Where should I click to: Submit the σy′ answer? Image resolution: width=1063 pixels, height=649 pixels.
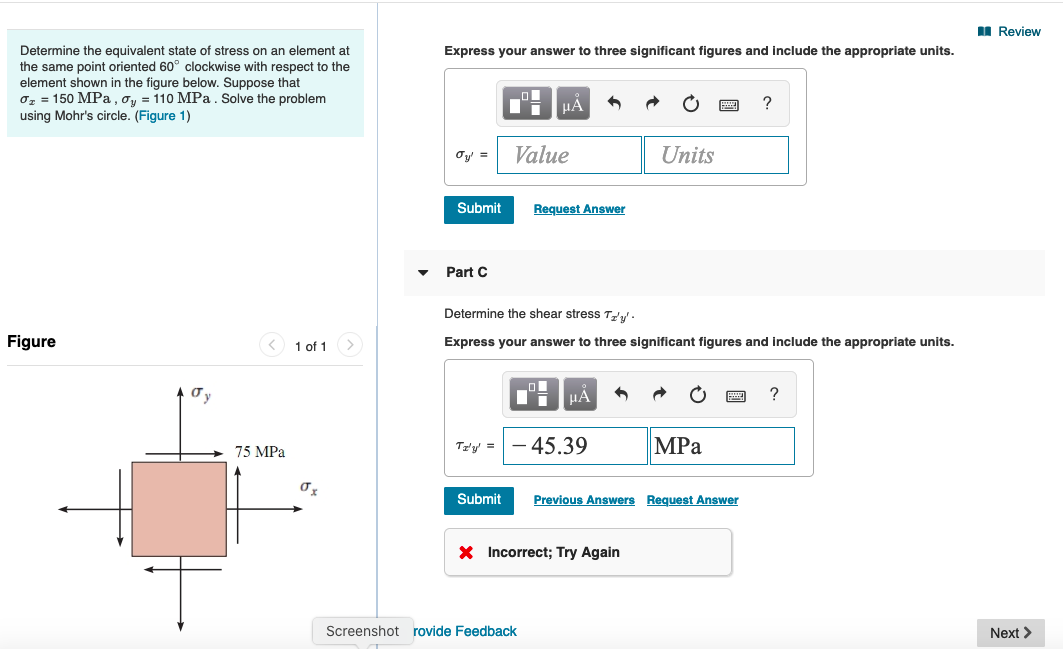point(478,209)
